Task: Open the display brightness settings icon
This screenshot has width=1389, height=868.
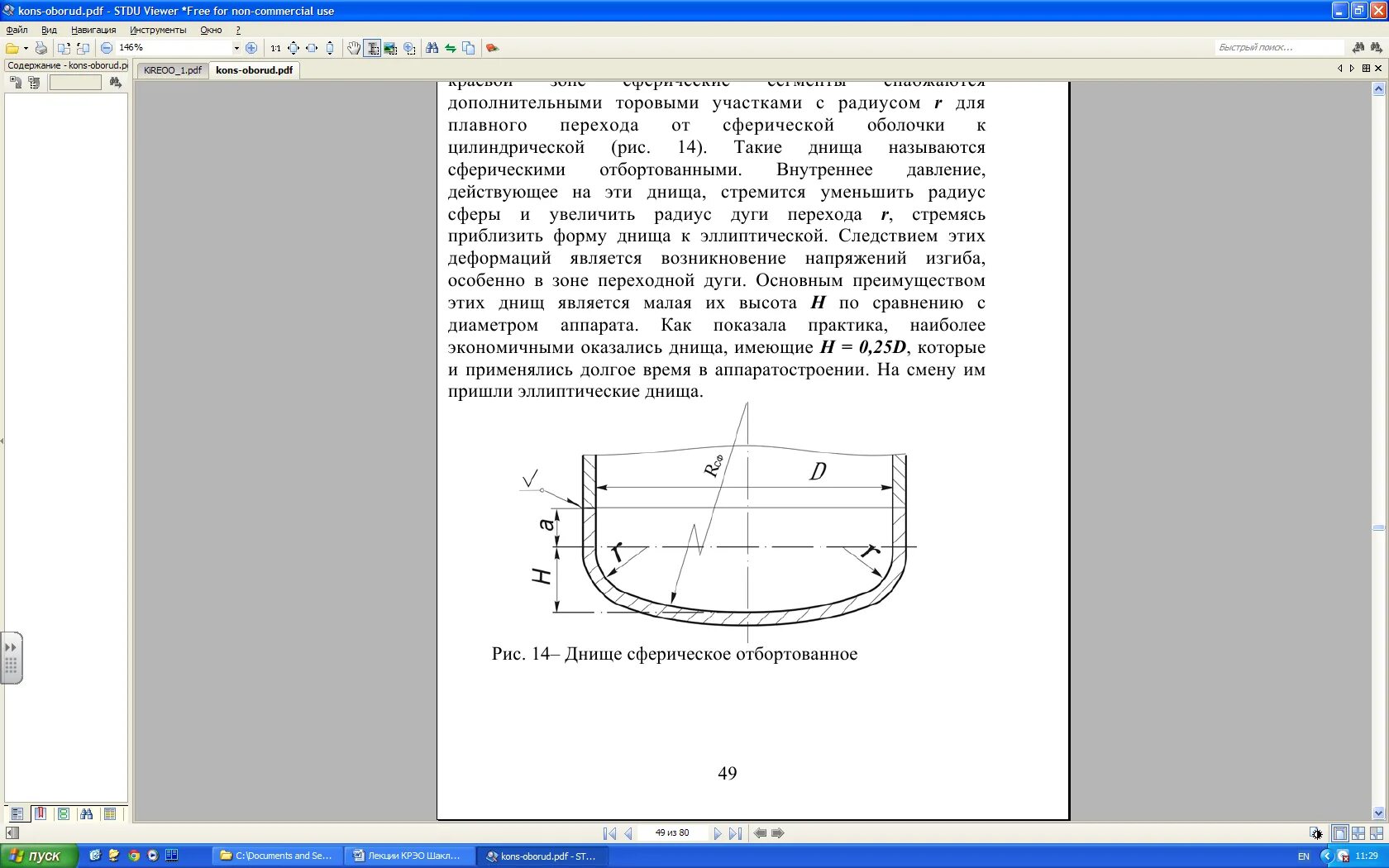Action: [1315, 833]
